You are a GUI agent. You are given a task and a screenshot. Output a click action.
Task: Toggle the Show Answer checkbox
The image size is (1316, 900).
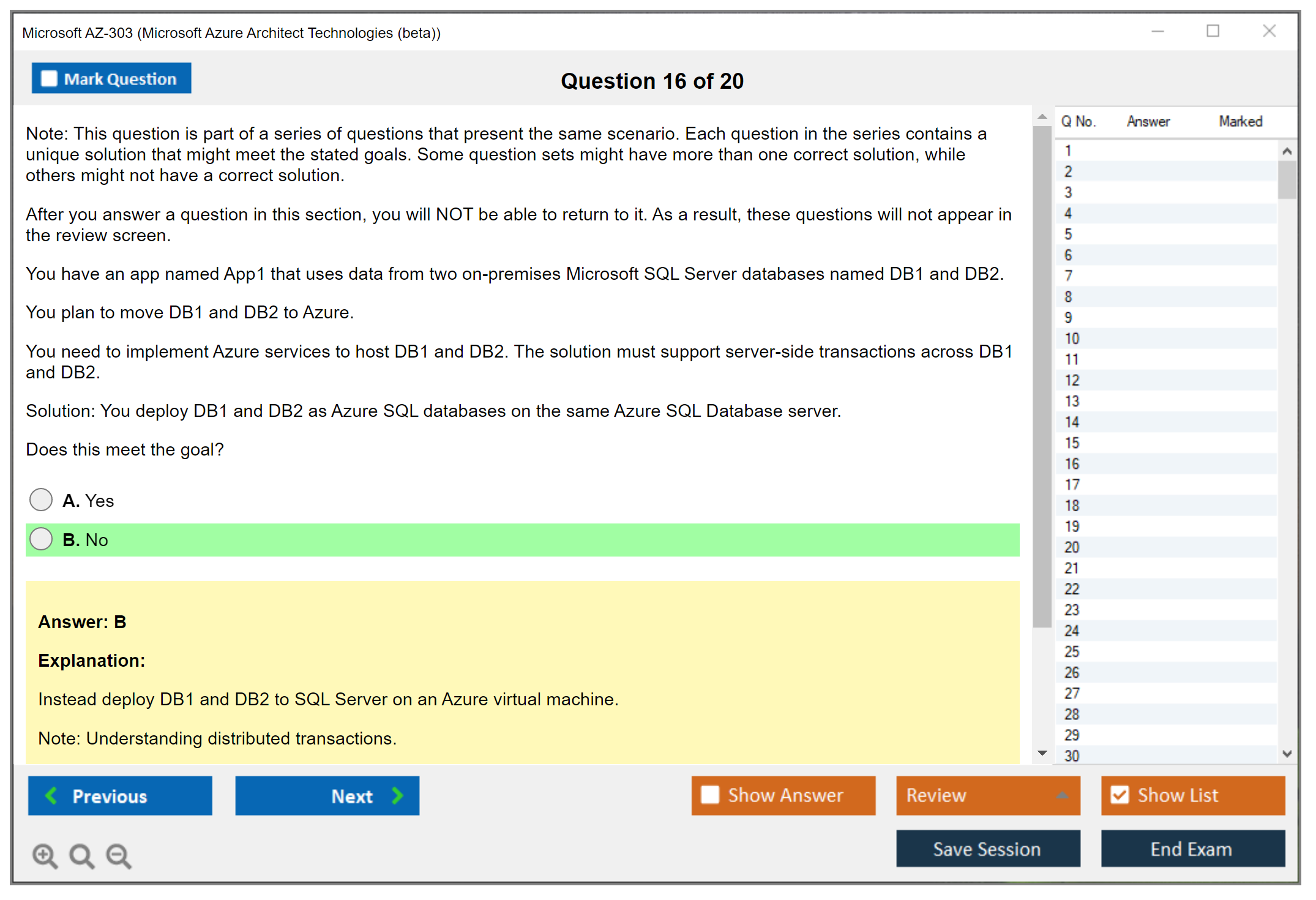pyautogui.click(x=710, y=795)
